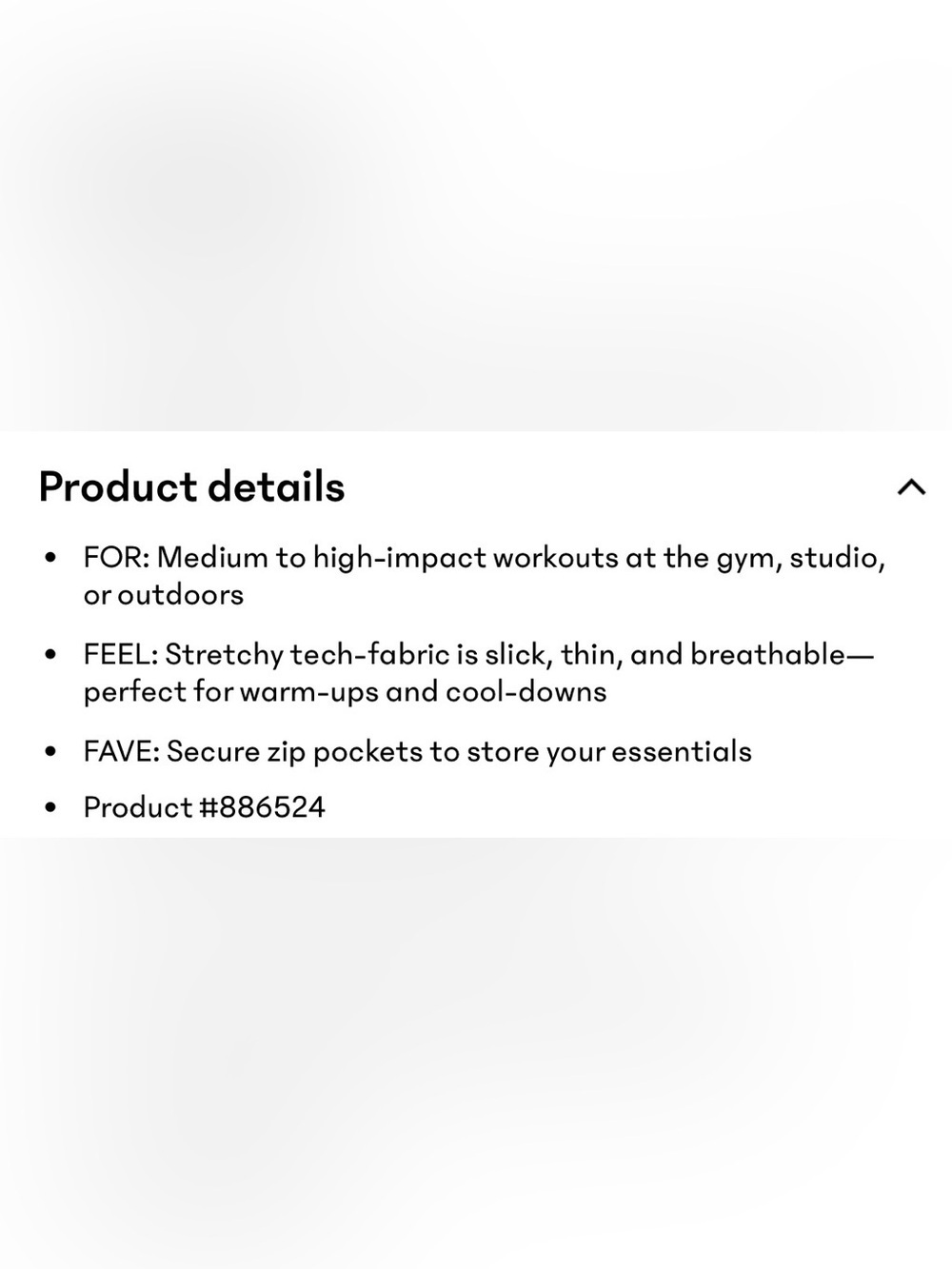The width and height of the screenshot is (952, 1269).
Task: Click the bullet dot beside FAVE
Action: (50, 751)
